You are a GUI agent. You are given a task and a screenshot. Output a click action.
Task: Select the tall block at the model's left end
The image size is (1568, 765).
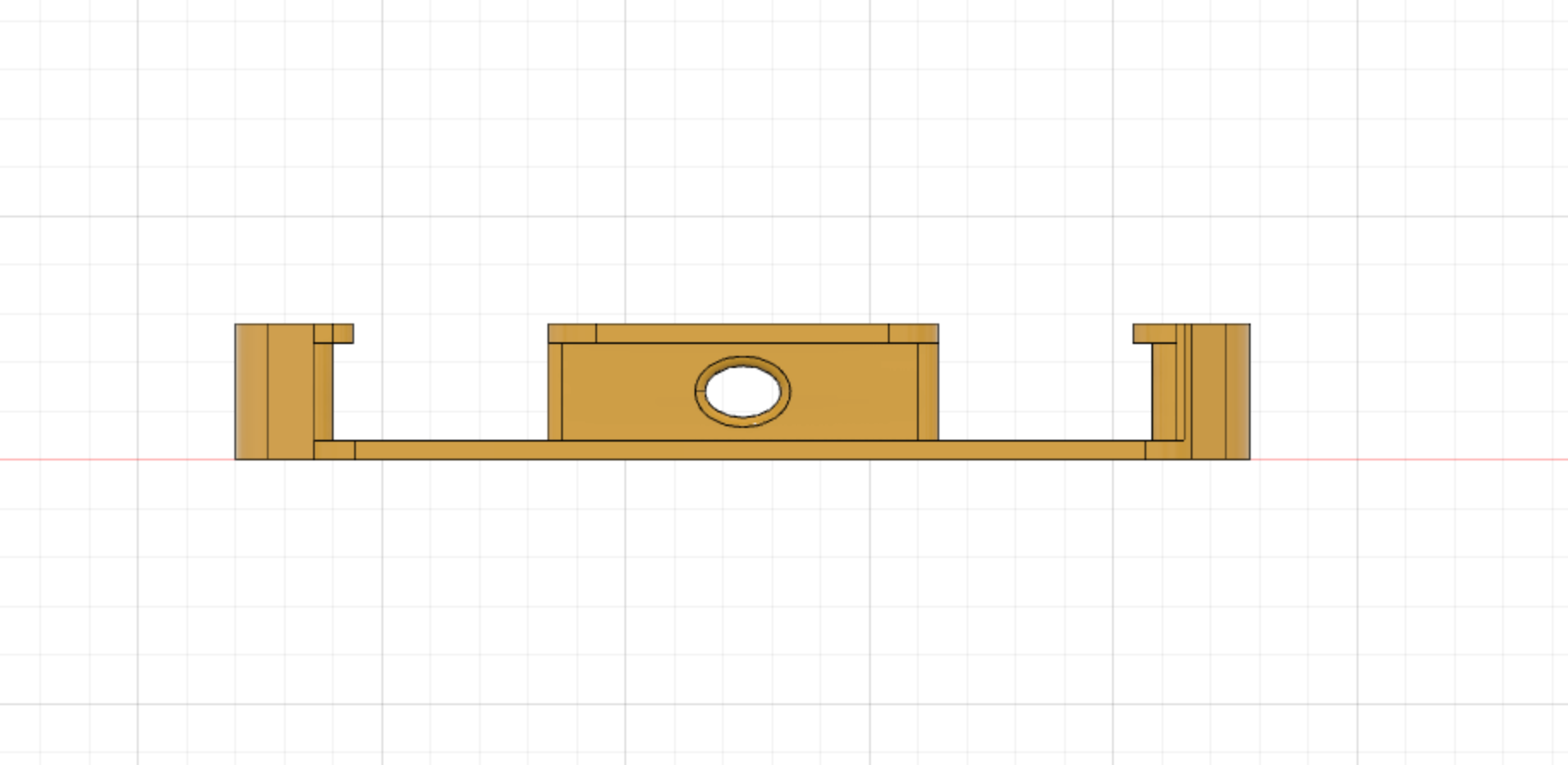274,392
